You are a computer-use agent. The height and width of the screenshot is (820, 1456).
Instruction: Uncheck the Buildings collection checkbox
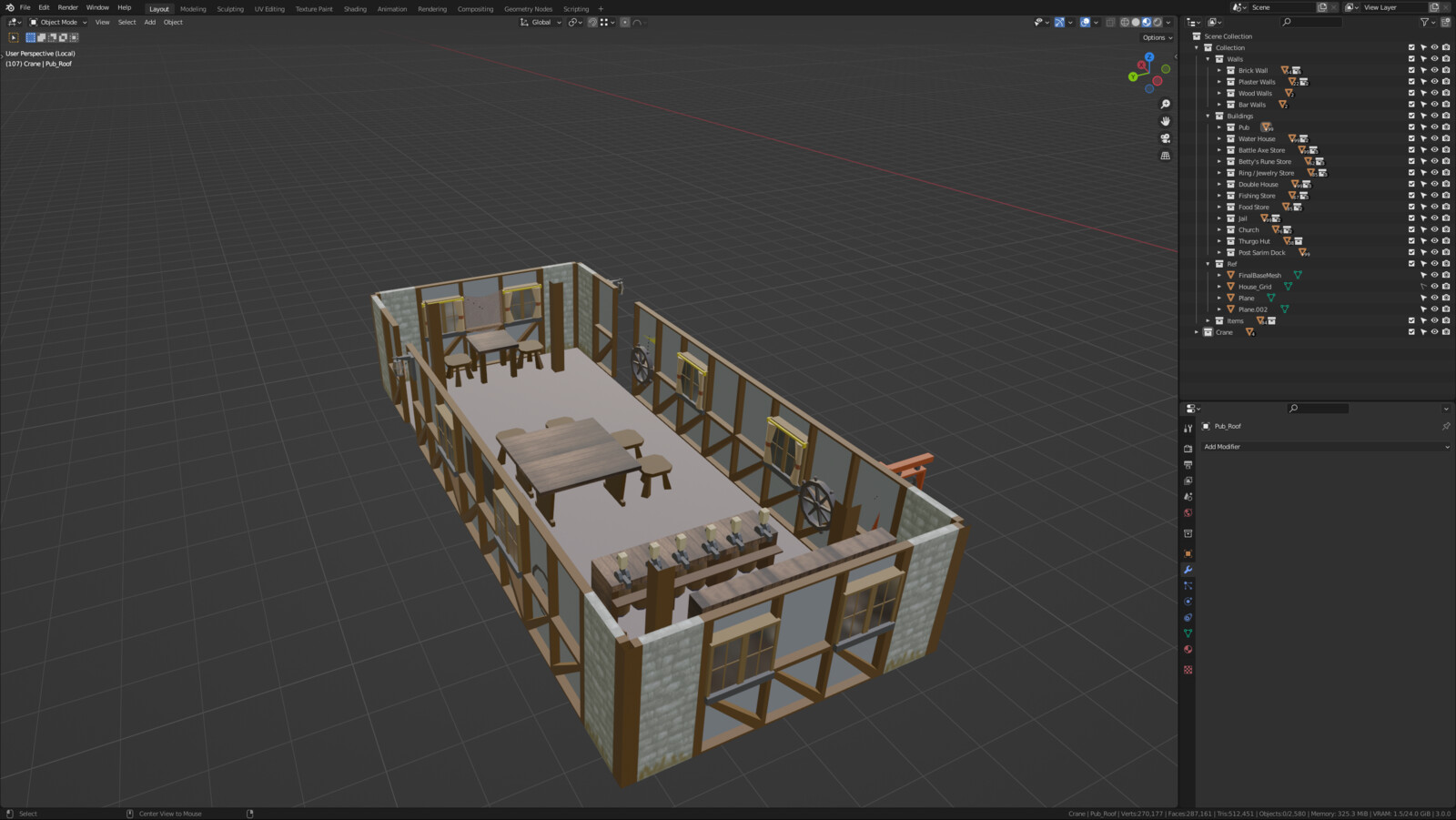1411,116
